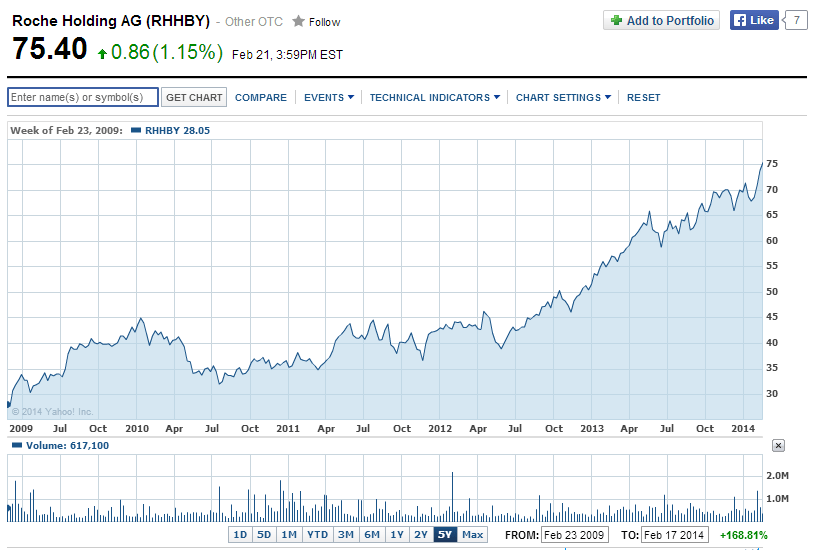Close the Volume panel with the x button
Image resolution: width=822 pixels, height=550 pixels.
pos(778,446)
